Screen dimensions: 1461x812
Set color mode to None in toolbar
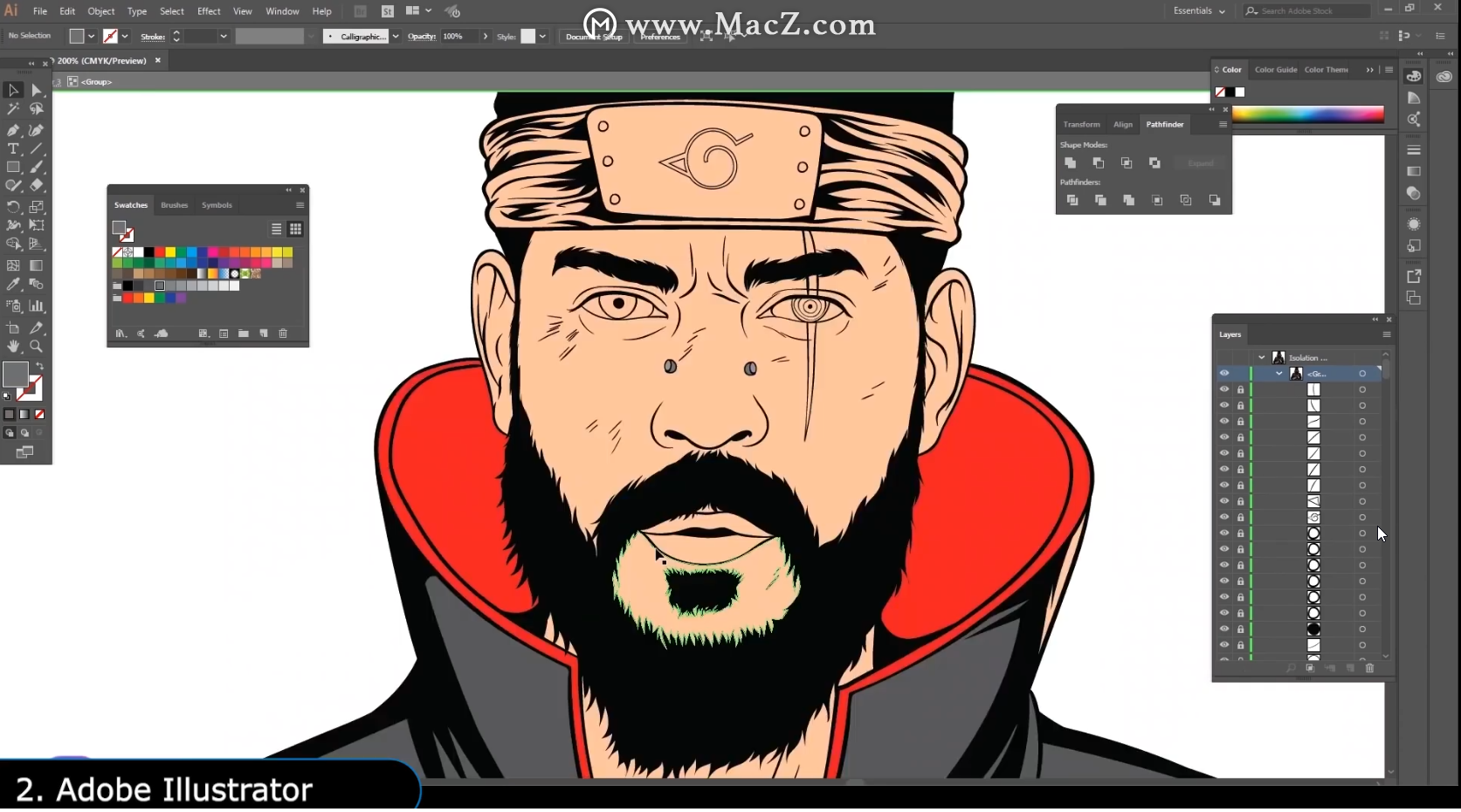pos(39,414)
